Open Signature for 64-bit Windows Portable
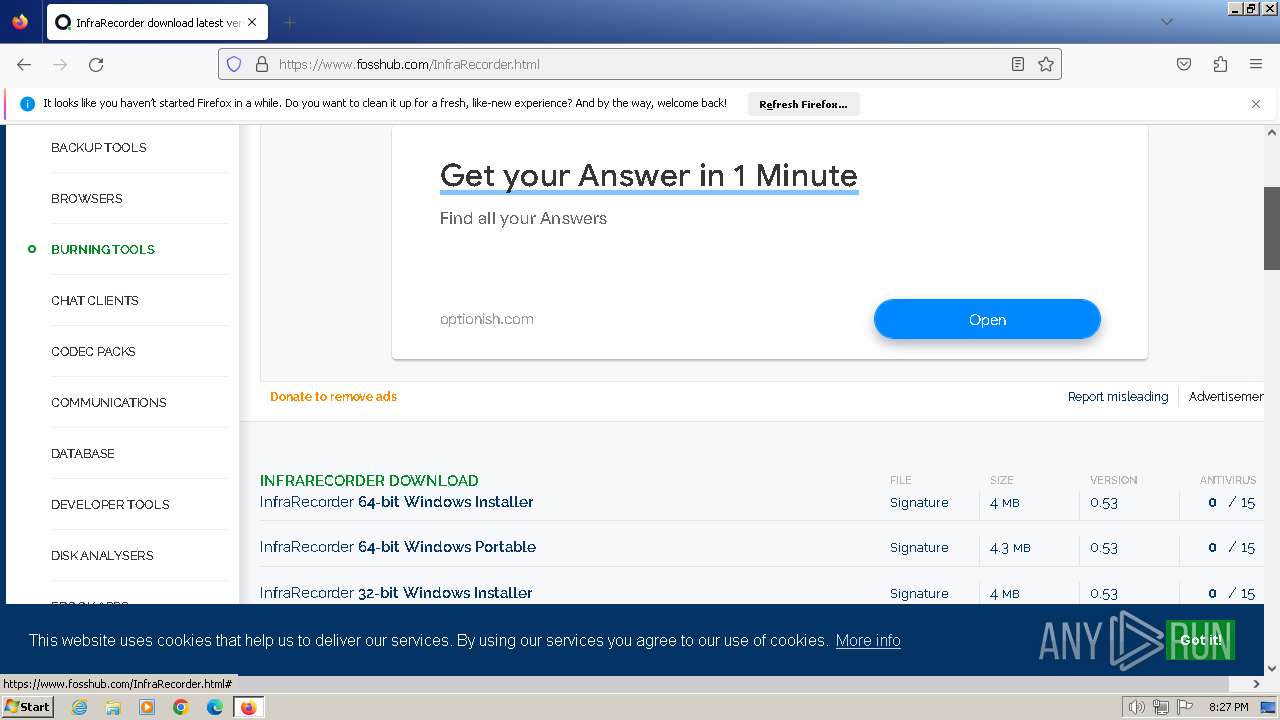This screenshot has width=1280, height=720. tap(919, 547)
